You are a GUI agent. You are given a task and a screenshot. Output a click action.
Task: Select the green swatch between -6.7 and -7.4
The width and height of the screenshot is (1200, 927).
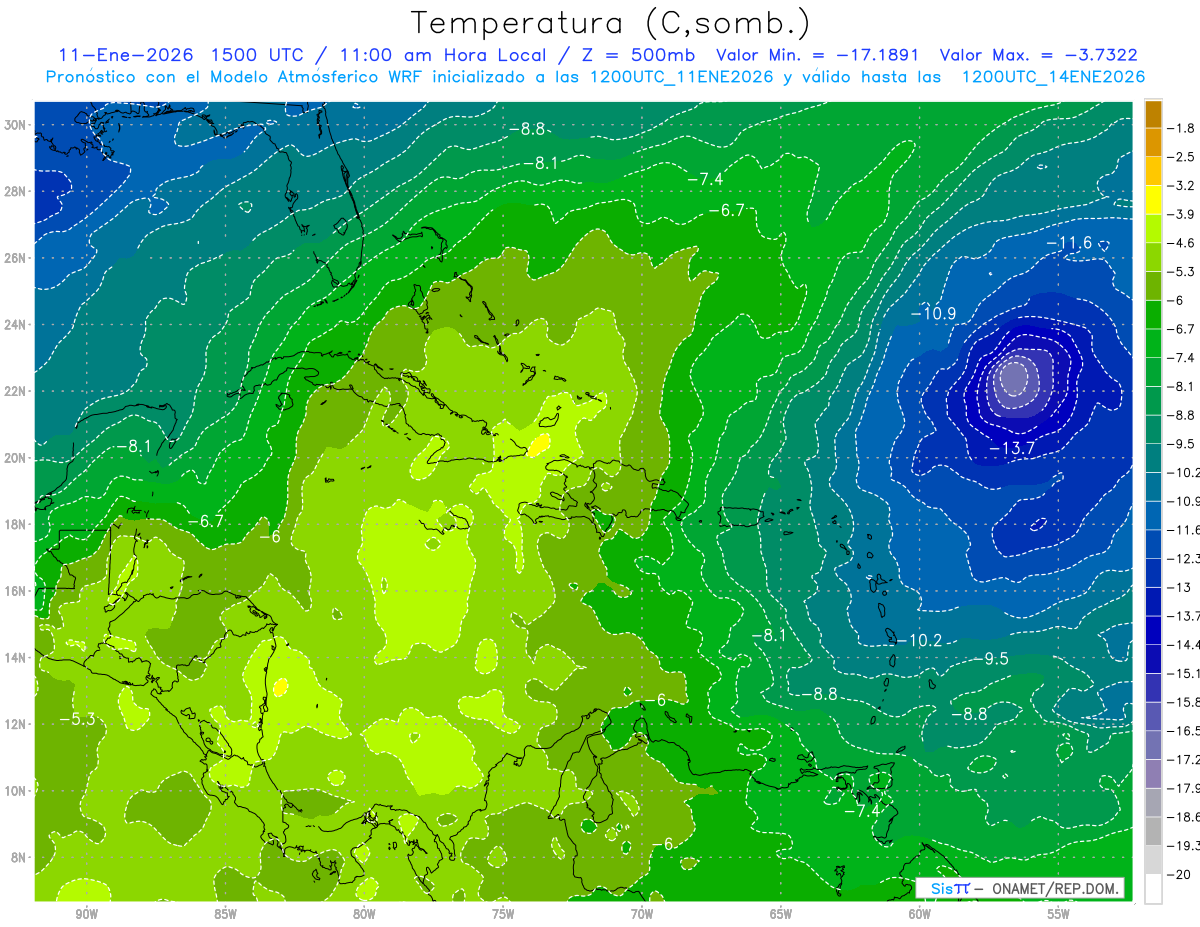coord(1153,343)
